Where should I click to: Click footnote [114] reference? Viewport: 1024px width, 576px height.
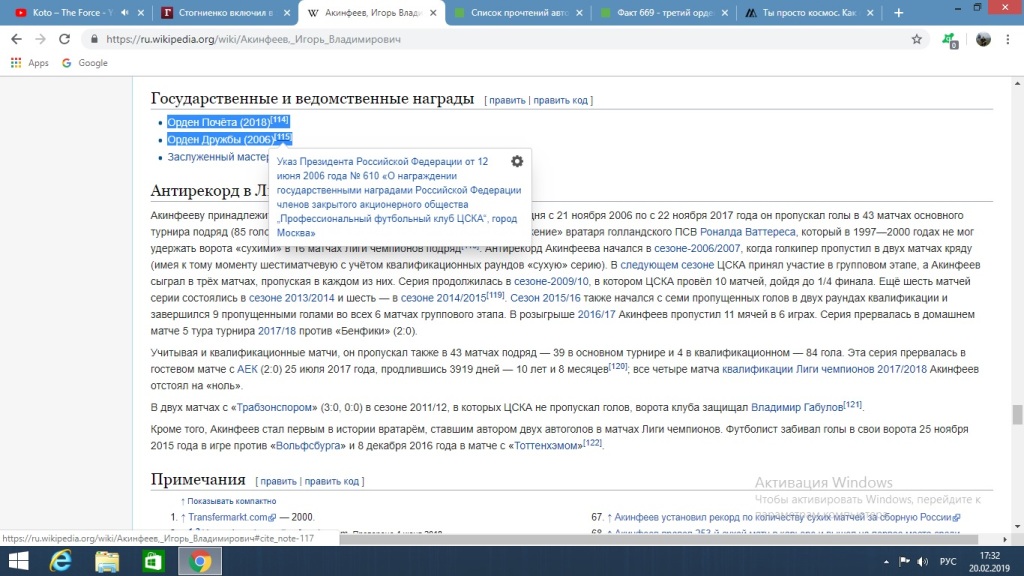(x=280, y=120)
